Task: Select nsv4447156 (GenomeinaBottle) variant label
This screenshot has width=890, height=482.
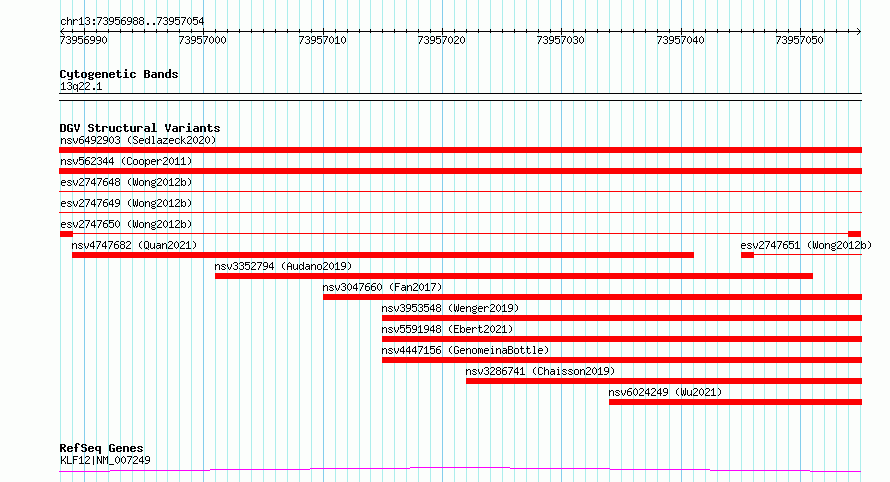Action: pos(465,350)
